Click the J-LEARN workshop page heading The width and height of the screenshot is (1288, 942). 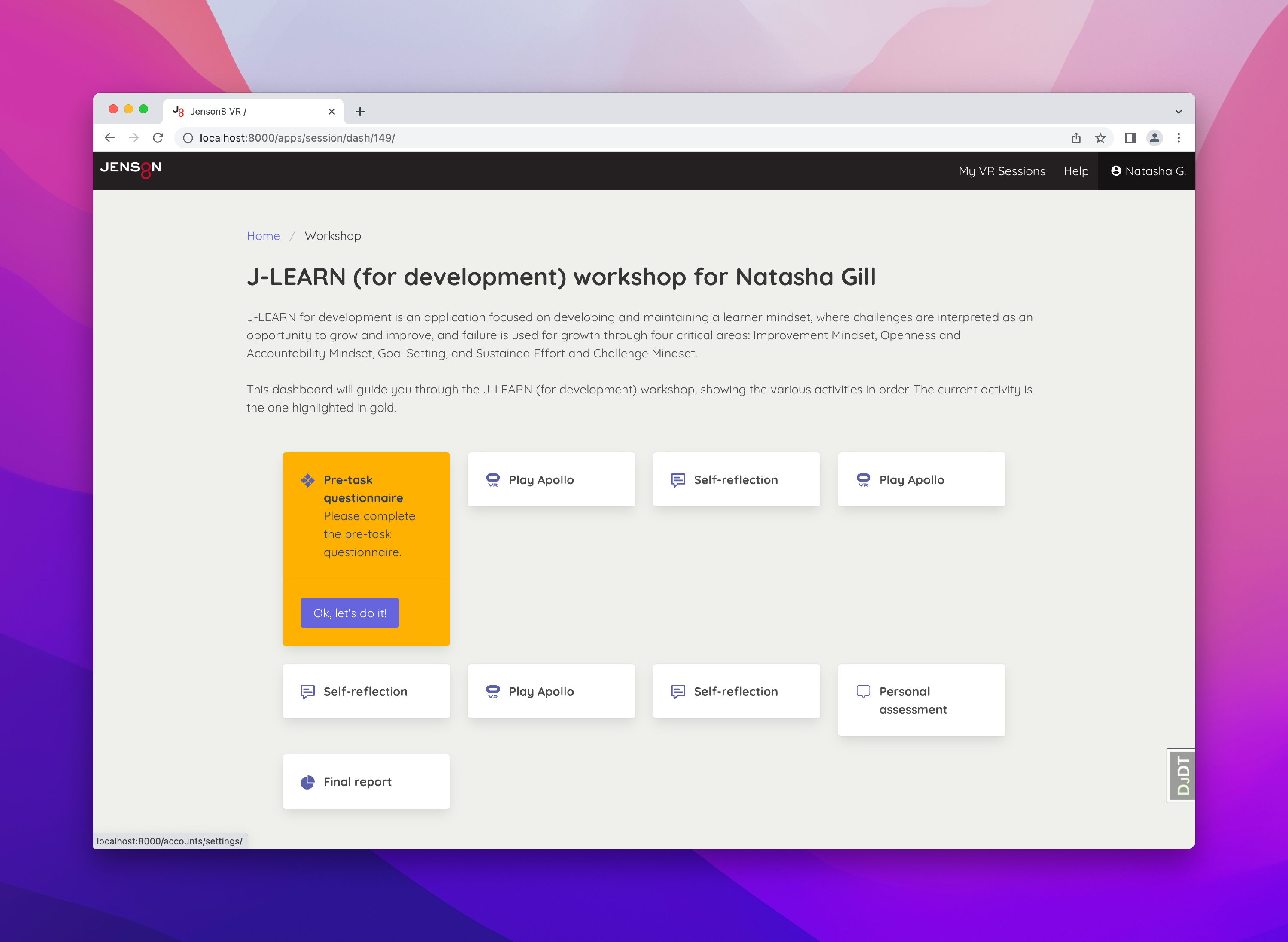(x=561, y=277)
